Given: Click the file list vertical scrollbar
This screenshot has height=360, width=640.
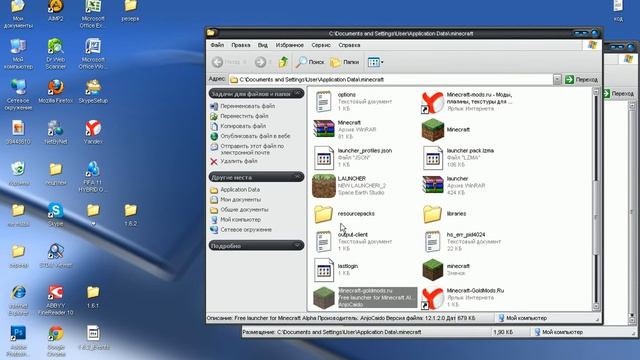Looking at the screenshot, I should click(596, 199).
